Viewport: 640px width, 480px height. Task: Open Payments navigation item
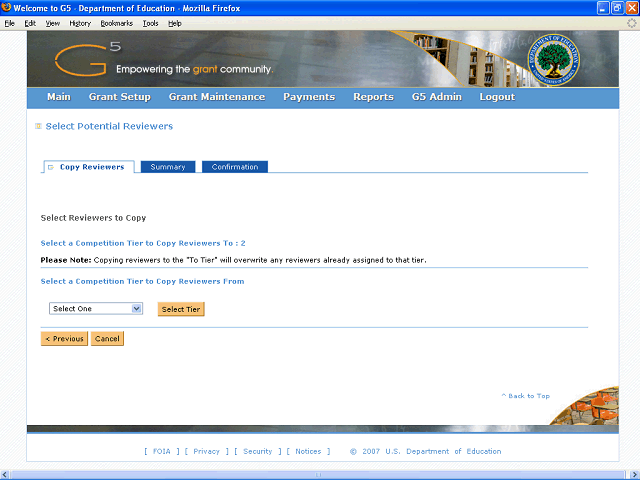tap(309, 97)
